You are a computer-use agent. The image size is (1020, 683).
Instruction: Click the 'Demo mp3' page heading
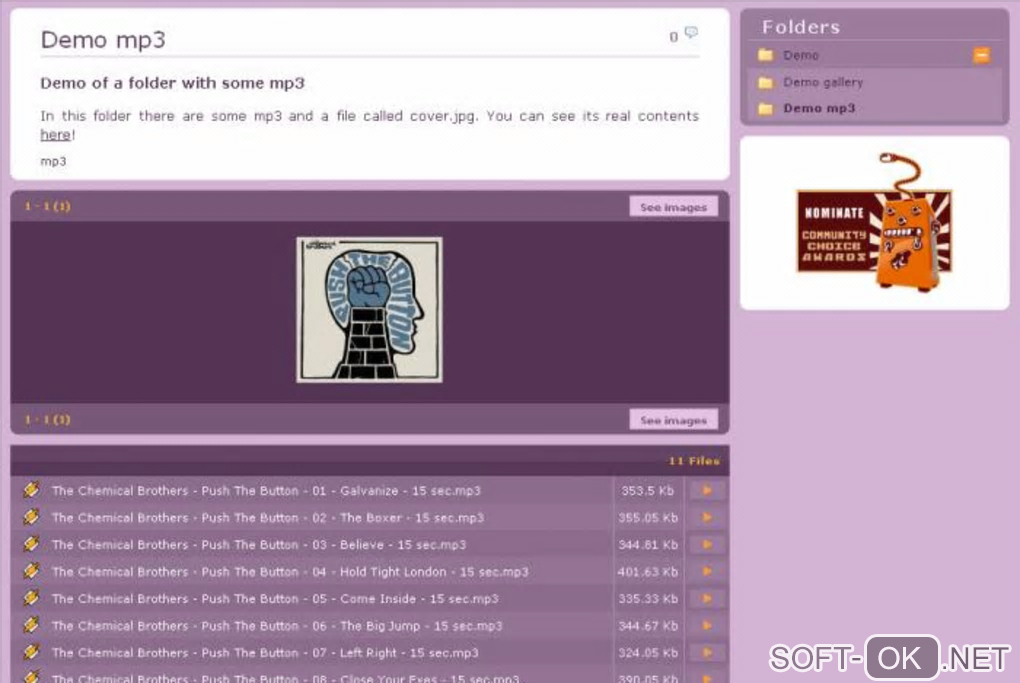click(103, 40)
